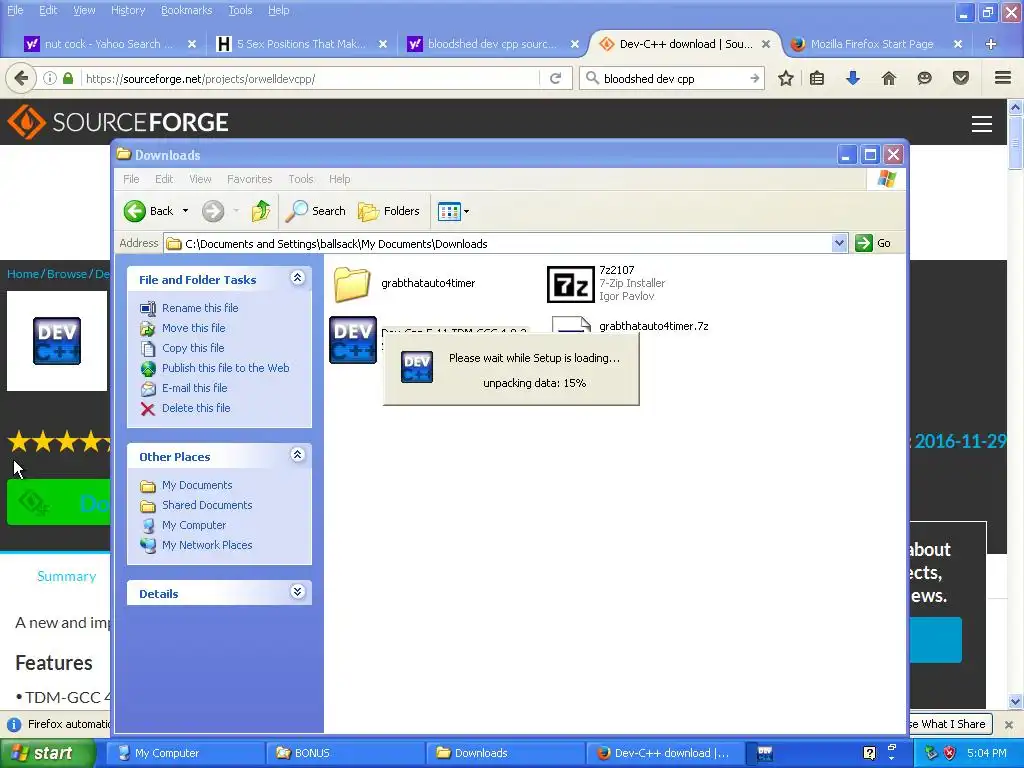Open the Firefox Bookmarks menu
This screenshot has height=768, width=1024.
[x=186, y=10]
